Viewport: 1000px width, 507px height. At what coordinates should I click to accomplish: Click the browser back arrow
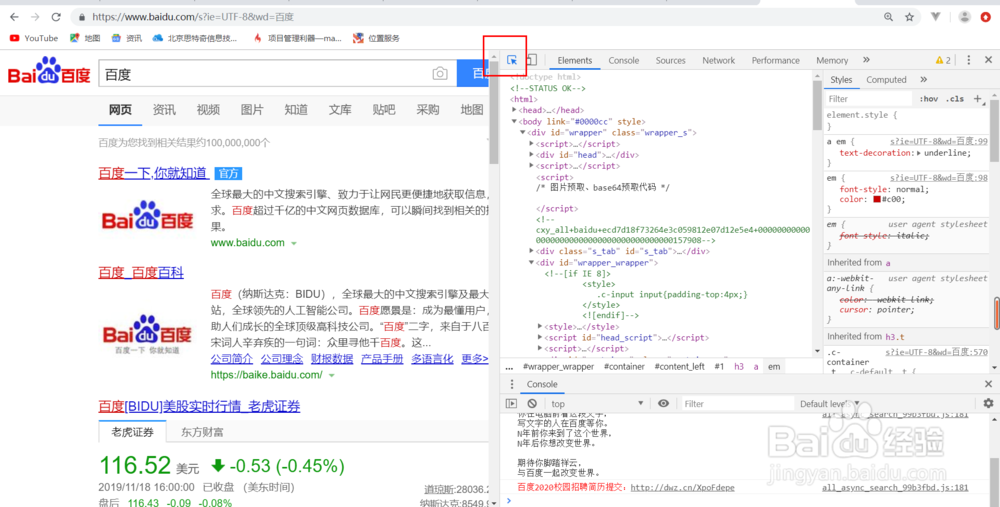point(14,17)
